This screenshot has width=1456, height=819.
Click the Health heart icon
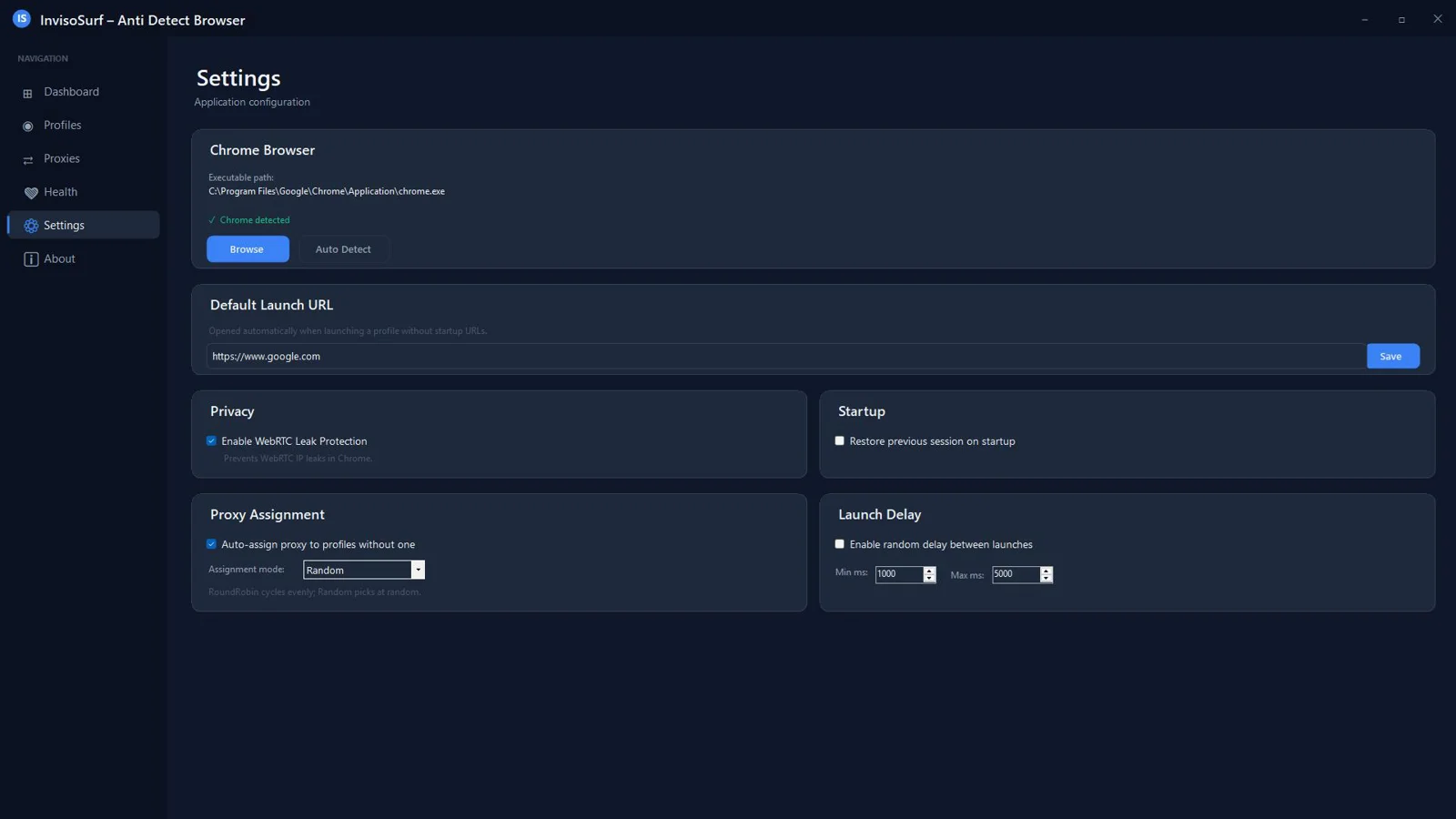pyautogui.click(x=31, y=193)
